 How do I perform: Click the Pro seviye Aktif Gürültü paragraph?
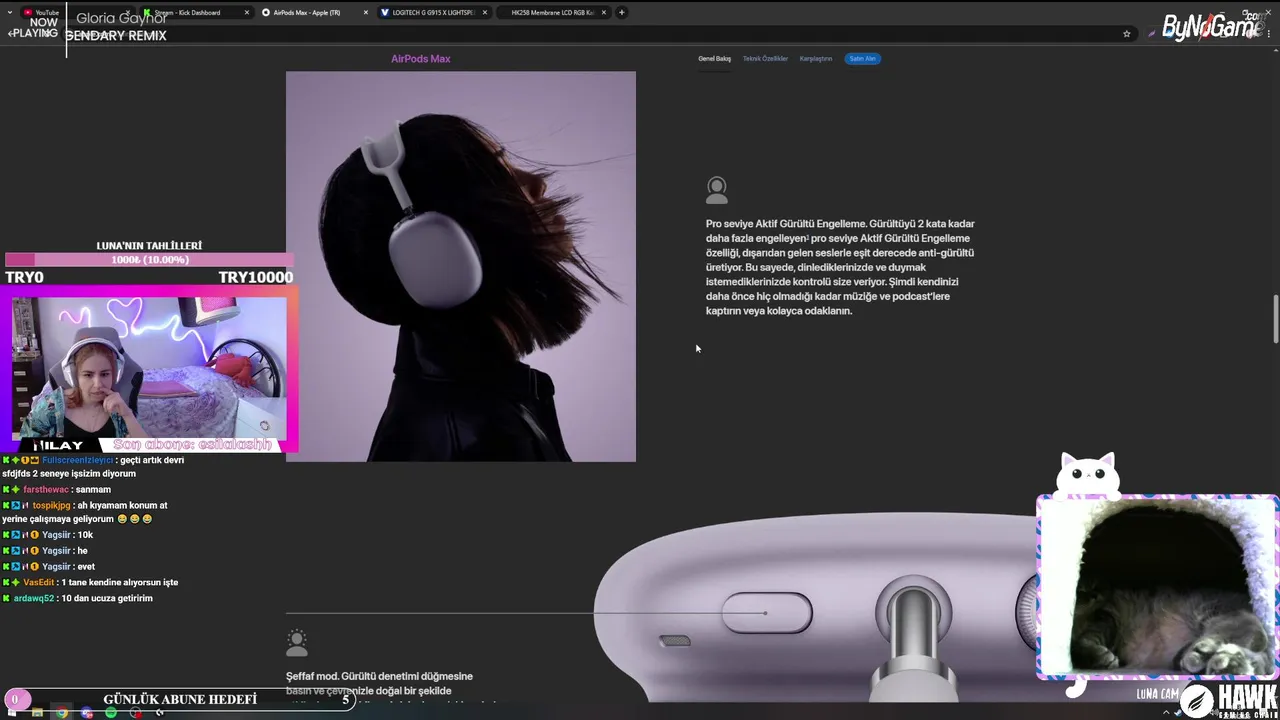(840, 267)
